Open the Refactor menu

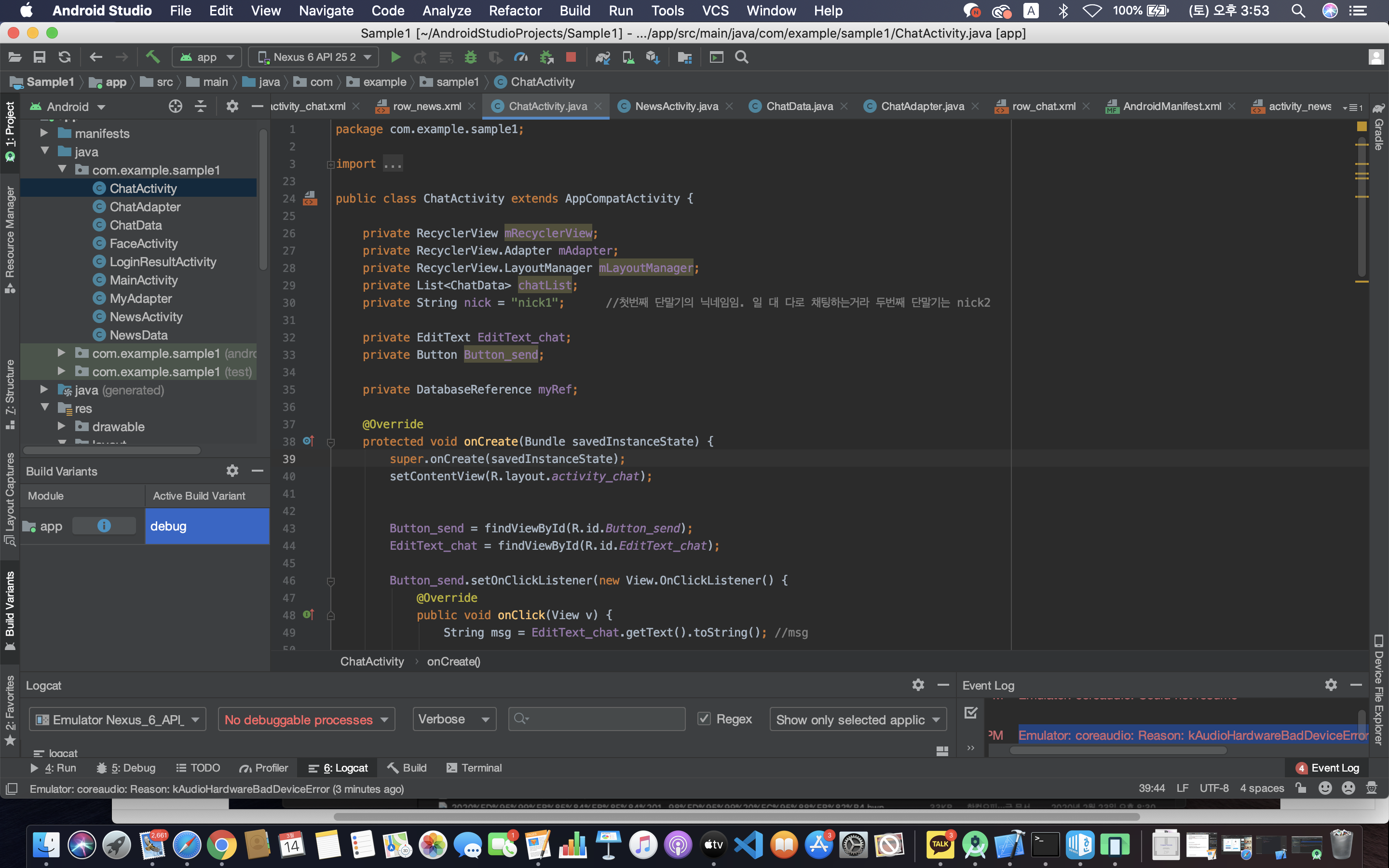coord(515,10)
